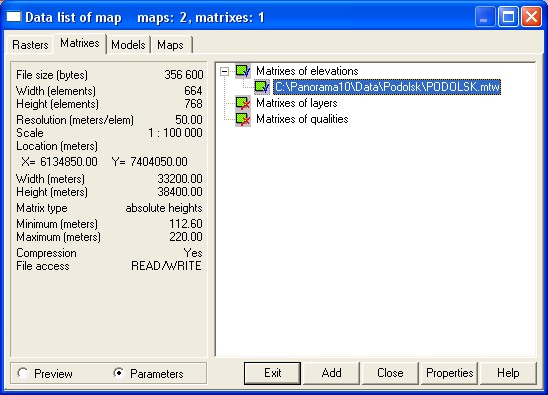Collapse the Matrixes of elevations tree node
The height and width of the screenshot is (395, 548).
click(224, 72)
